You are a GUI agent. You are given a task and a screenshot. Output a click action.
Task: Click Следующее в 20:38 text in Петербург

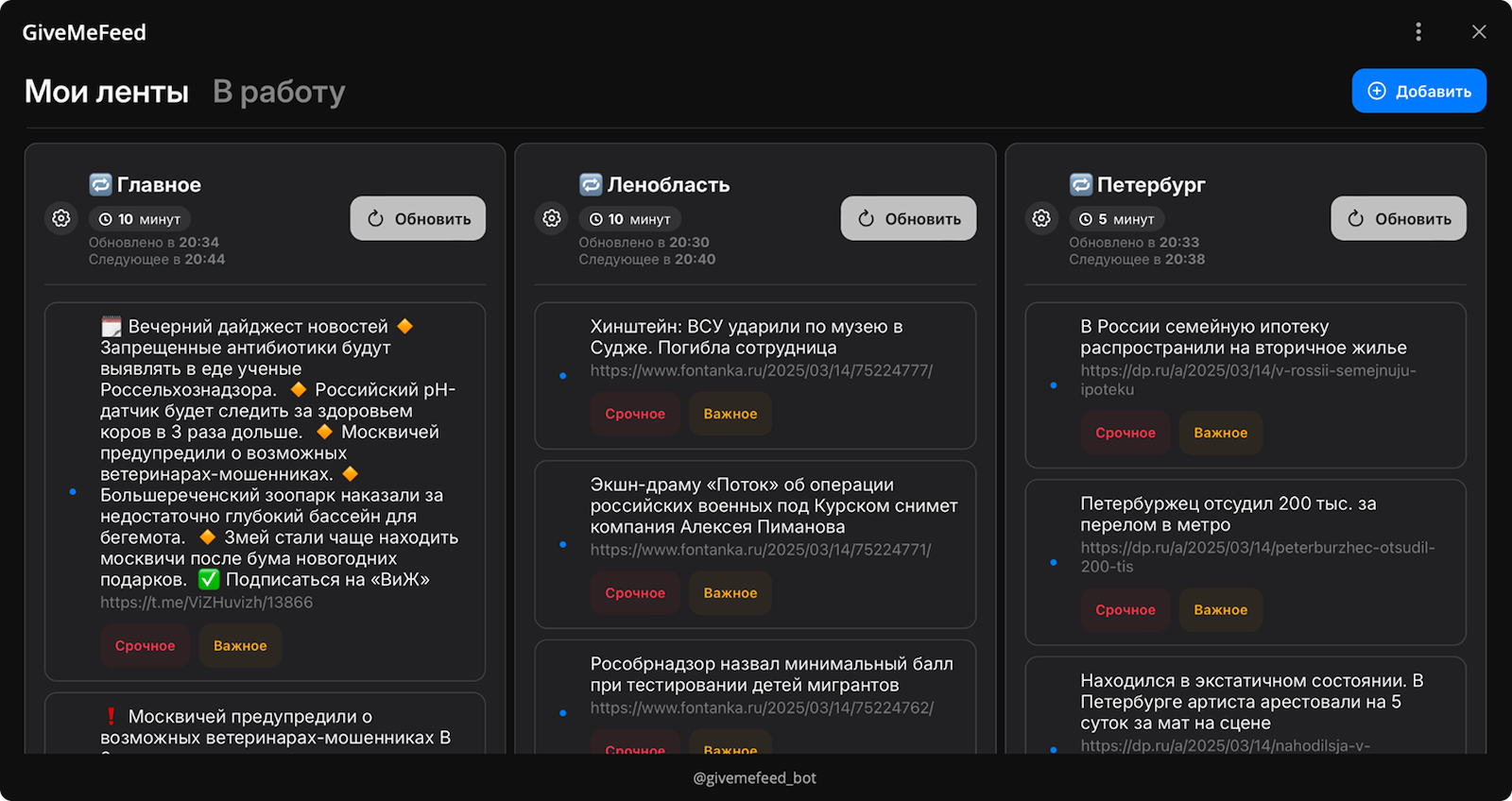[1137, 259]
